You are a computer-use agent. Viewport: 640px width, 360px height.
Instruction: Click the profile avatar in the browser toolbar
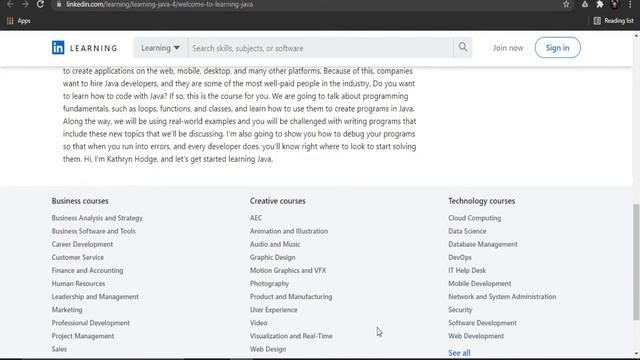click(615, 4)
